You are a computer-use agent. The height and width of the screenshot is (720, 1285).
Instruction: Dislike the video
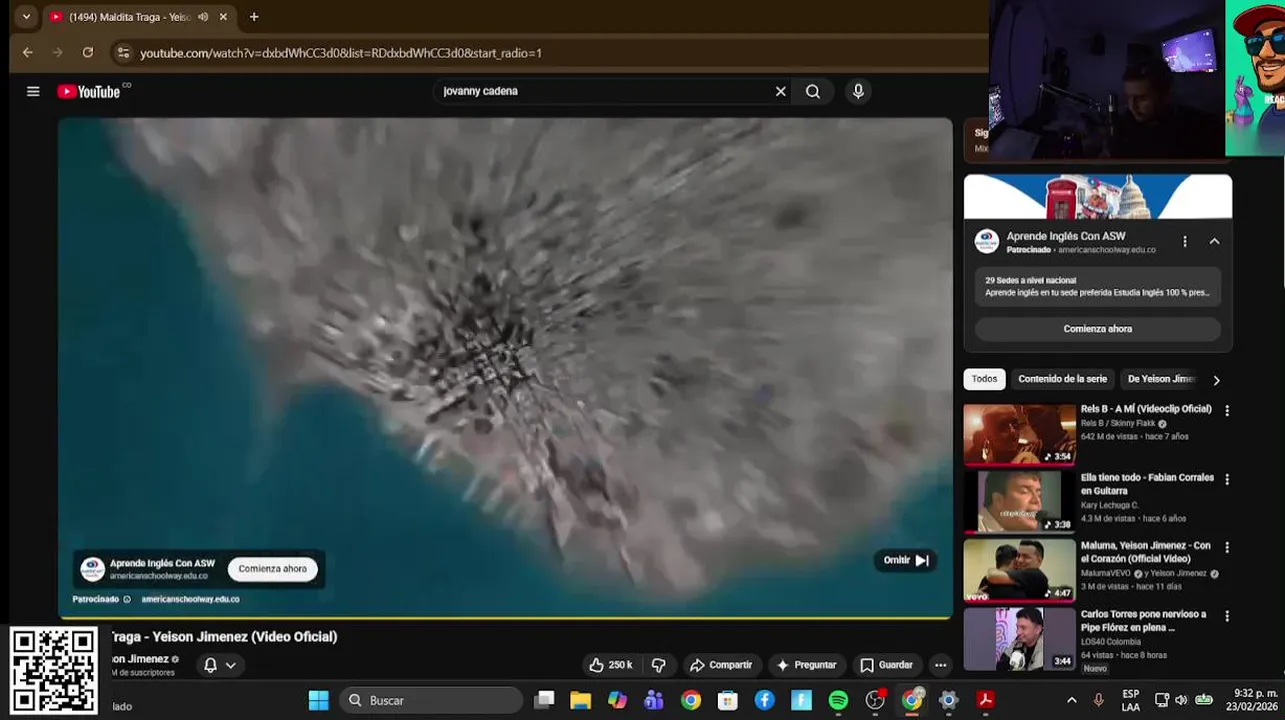(658, 665)
